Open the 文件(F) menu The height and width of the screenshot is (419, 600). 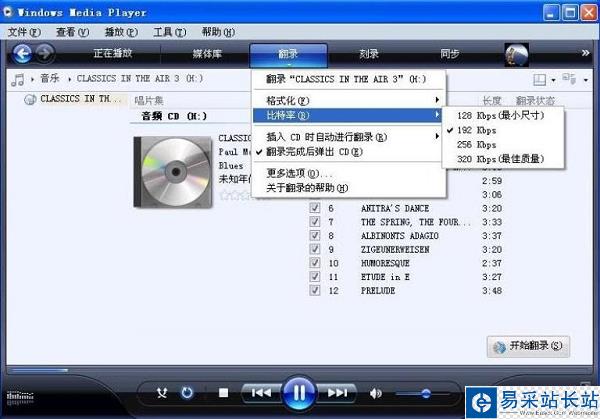click(24, 32)
